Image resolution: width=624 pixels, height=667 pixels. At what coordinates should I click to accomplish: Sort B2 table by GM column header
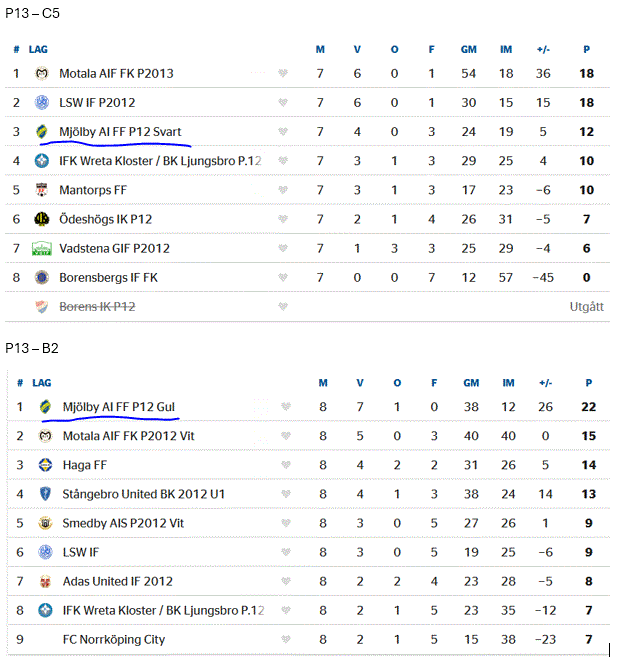coord(469,383)
